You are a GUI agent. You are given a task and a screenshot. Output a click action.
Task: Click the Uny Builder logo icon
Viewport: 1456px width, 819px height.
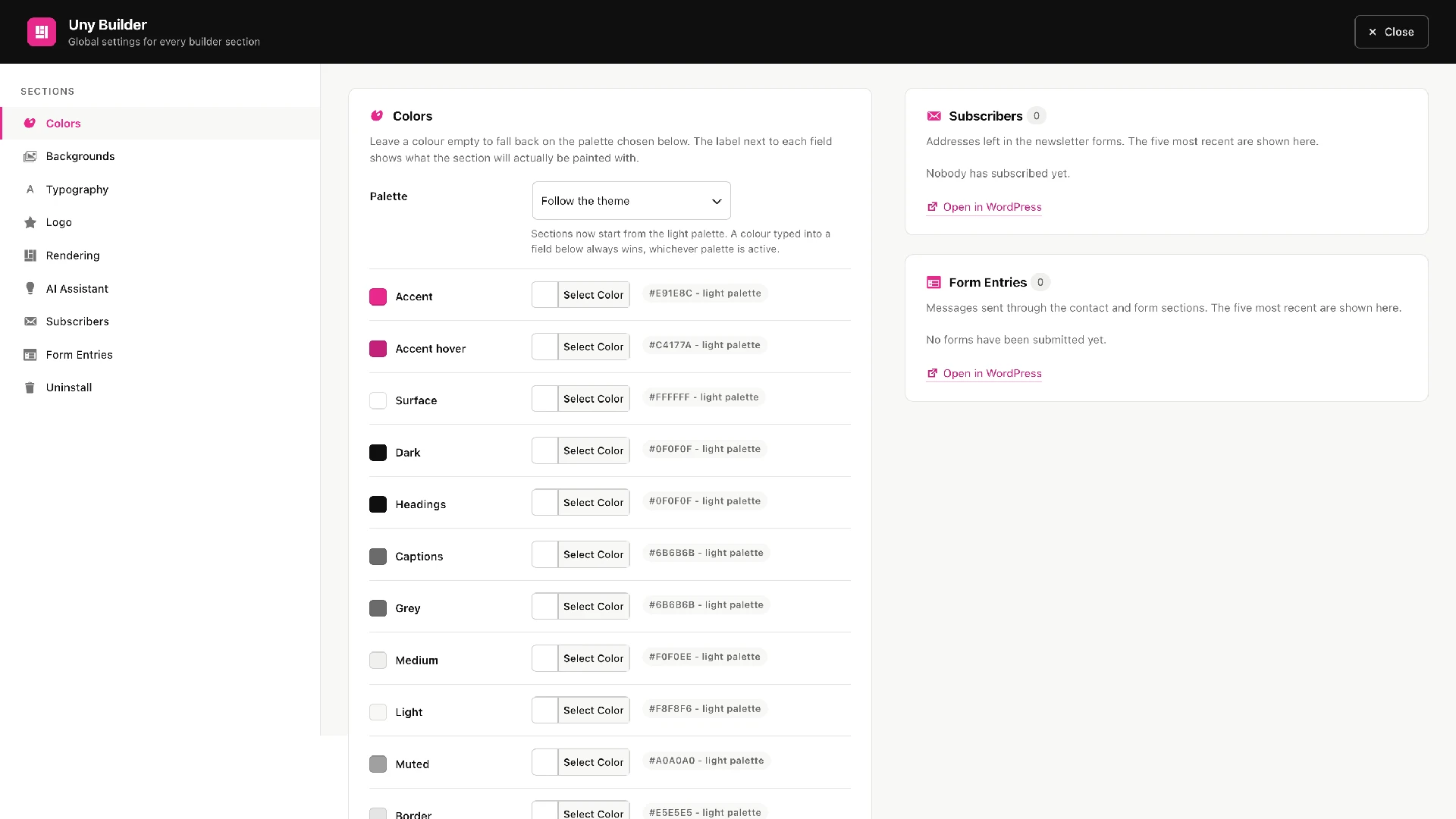(42, 32)
